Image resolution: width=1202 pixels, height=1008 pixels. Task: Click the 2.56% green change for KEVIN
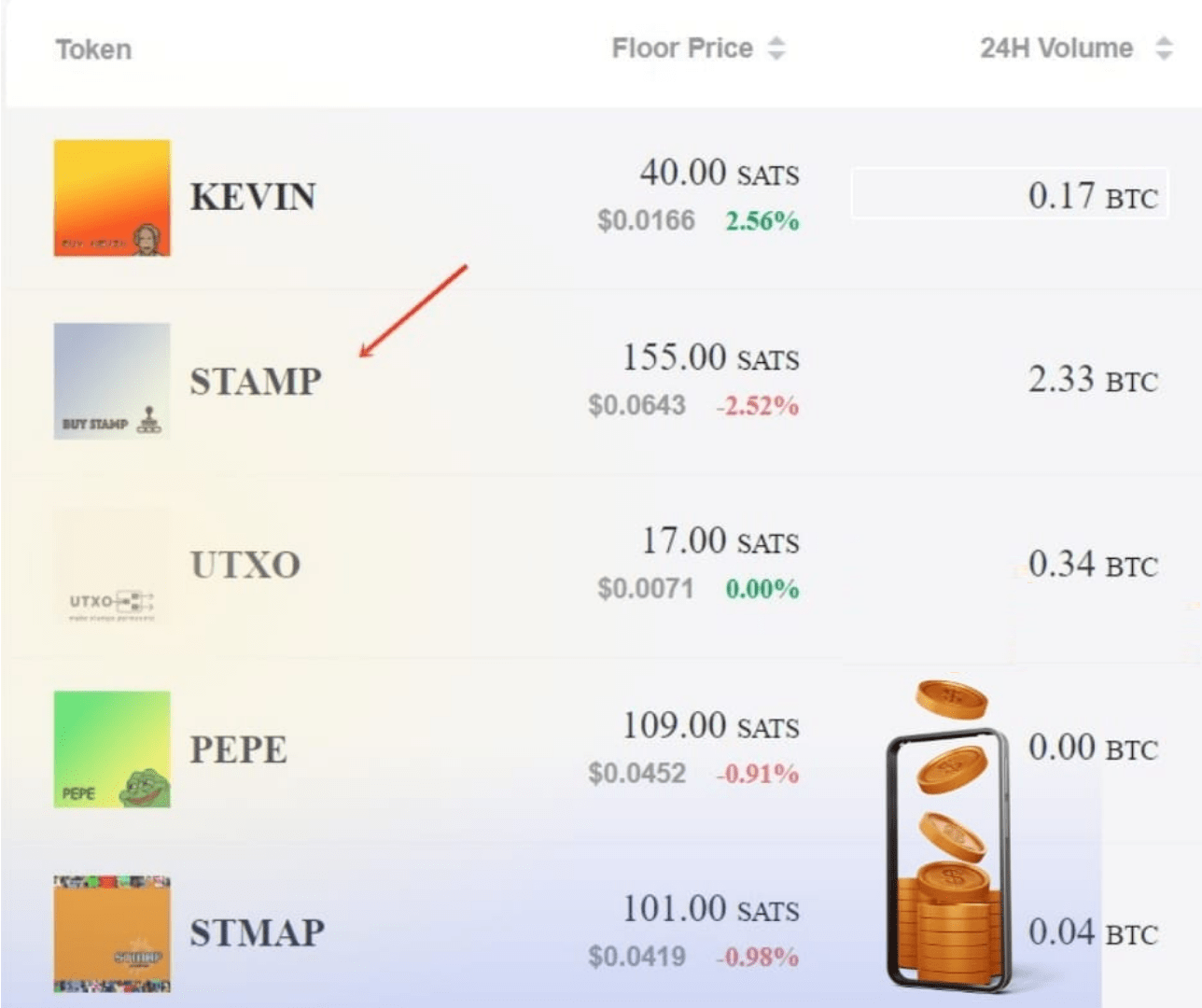pos(762,222)
